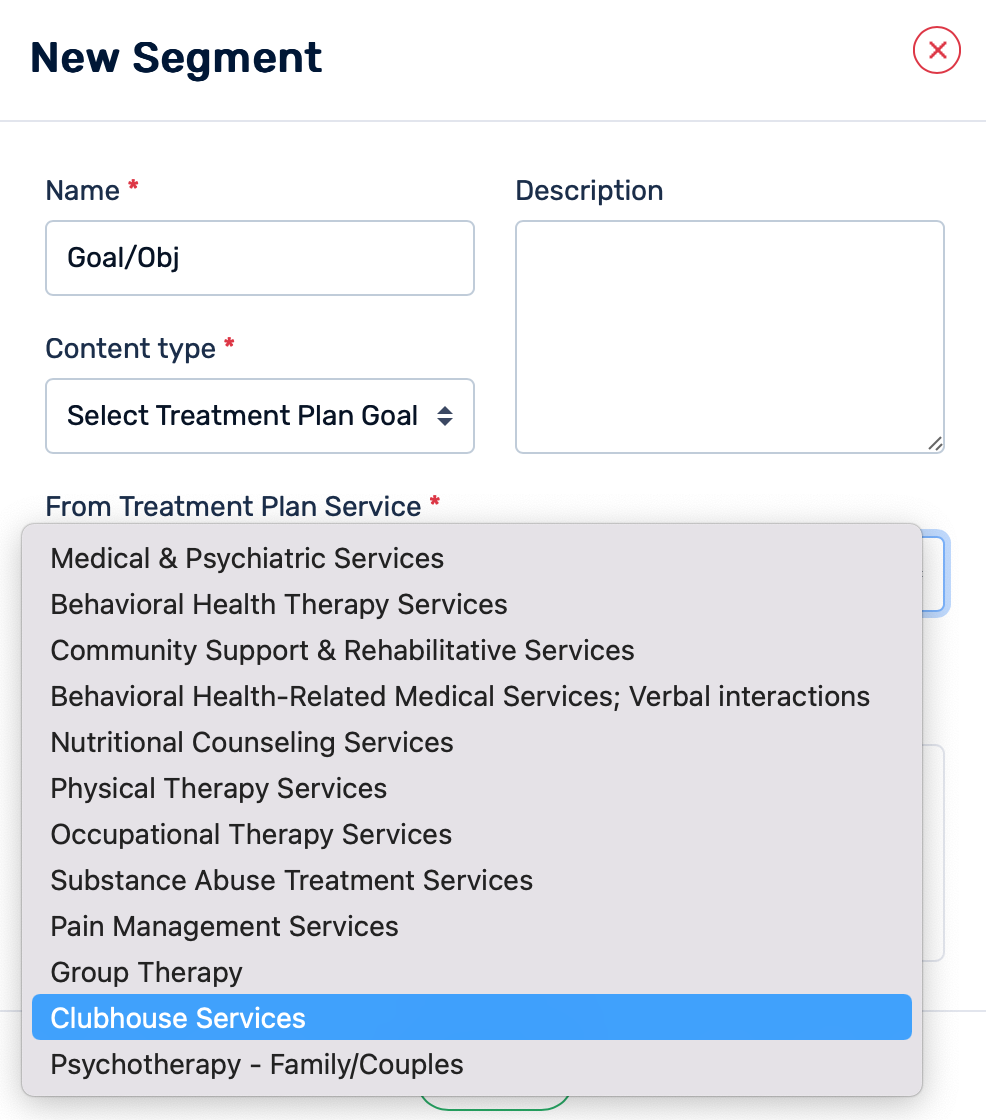
Task: Select Medical & Psychiatric Services option
Action: [247, 558]
